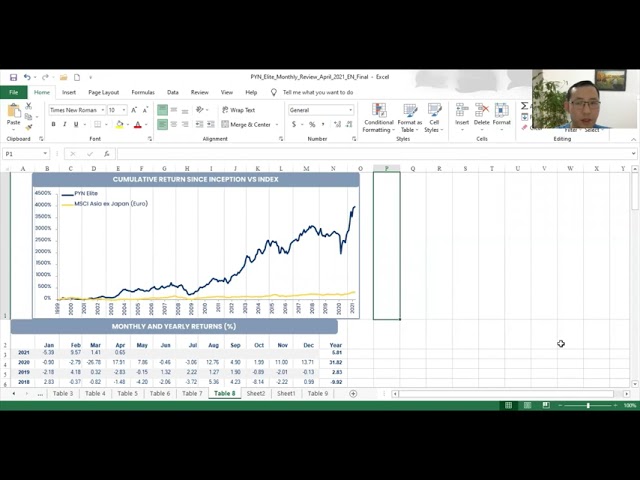
Task: Apply percent style
Action: [x=312, y=124]
